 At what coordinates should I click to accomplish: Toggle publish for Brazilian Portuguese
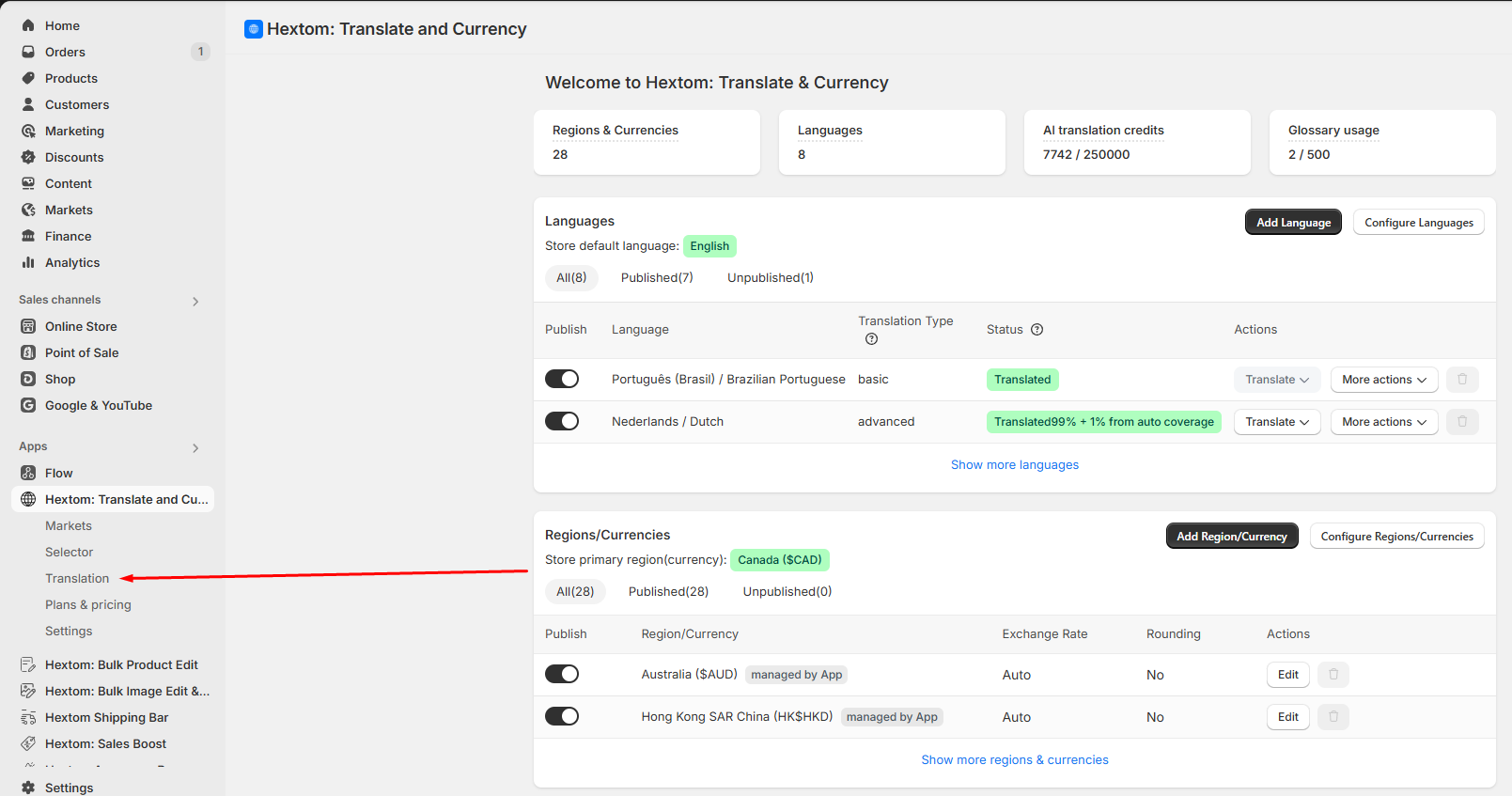562,379
